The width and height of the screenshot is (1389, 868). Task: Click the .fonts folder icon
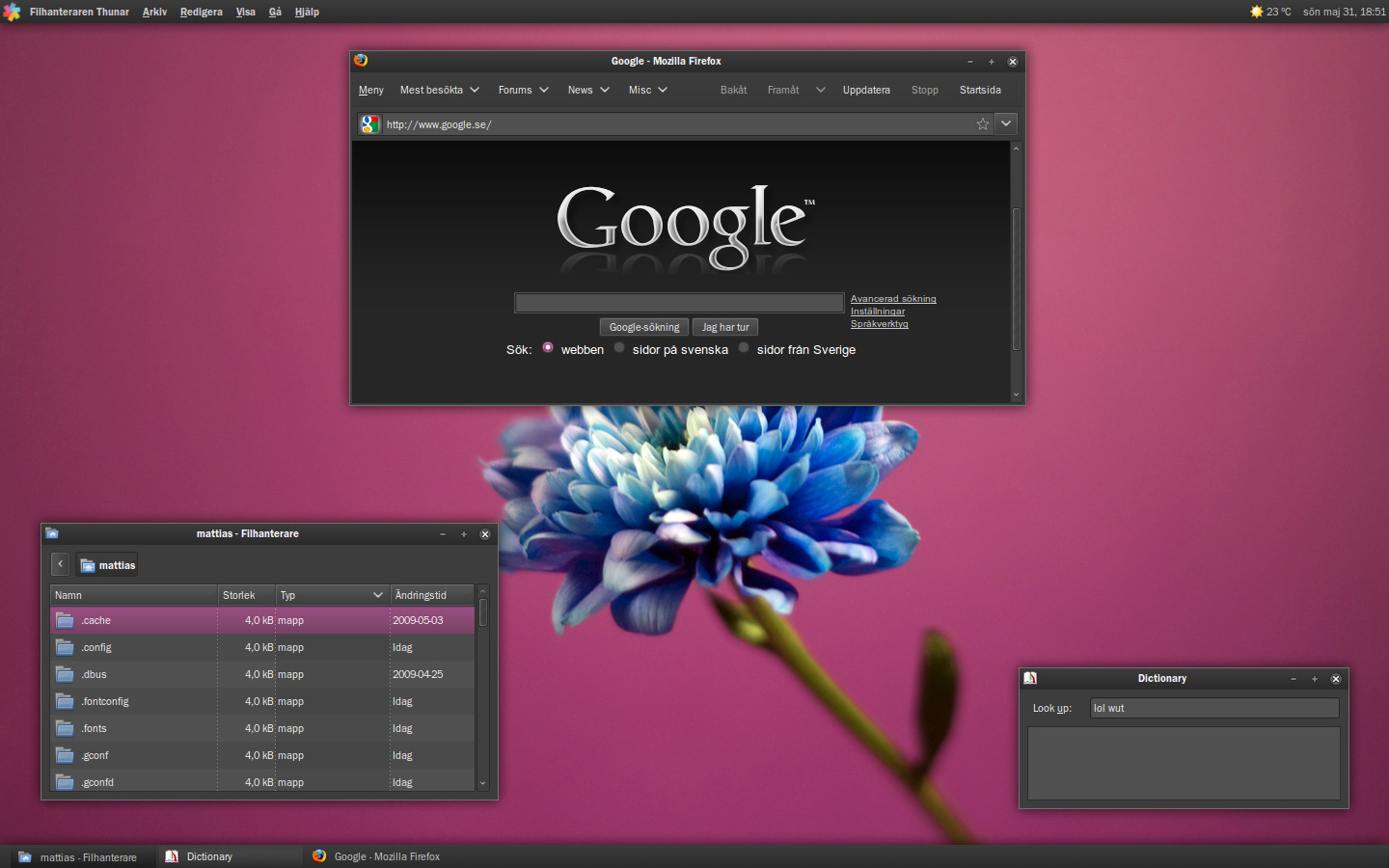coord(65,728)
